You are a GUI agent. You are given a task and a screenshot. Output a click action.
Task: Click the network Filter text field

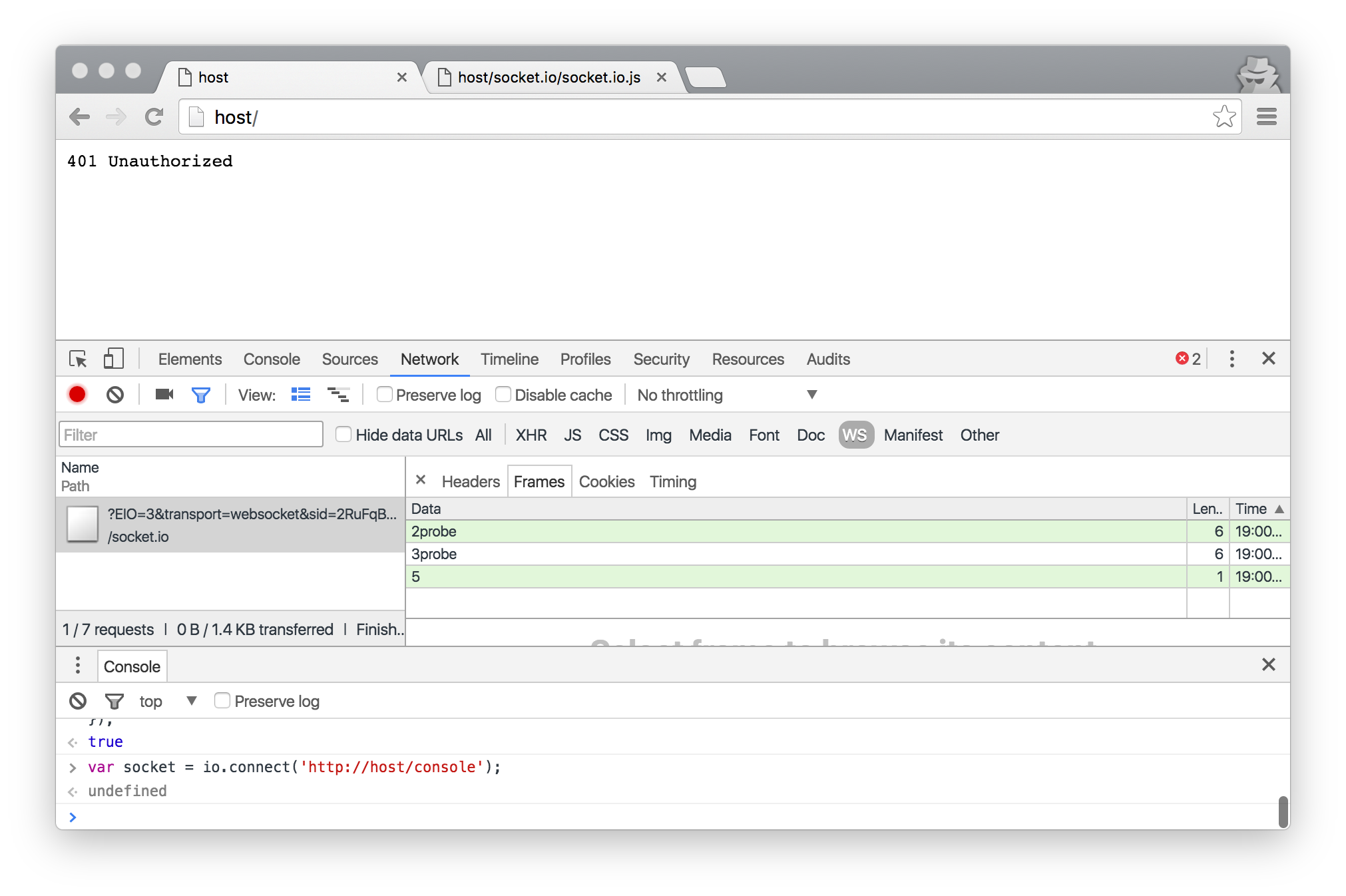pyautogui.click(x=191, y=435)
